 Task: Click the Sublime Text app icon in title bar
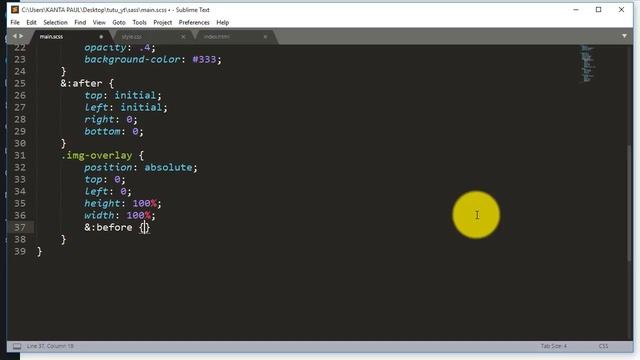[x=15, y=9]
